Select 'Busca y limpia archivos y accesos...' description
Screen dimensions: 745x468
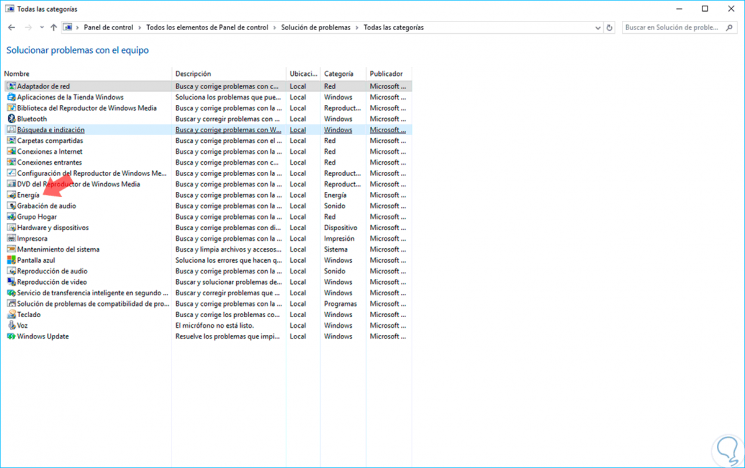coord(229,249)
